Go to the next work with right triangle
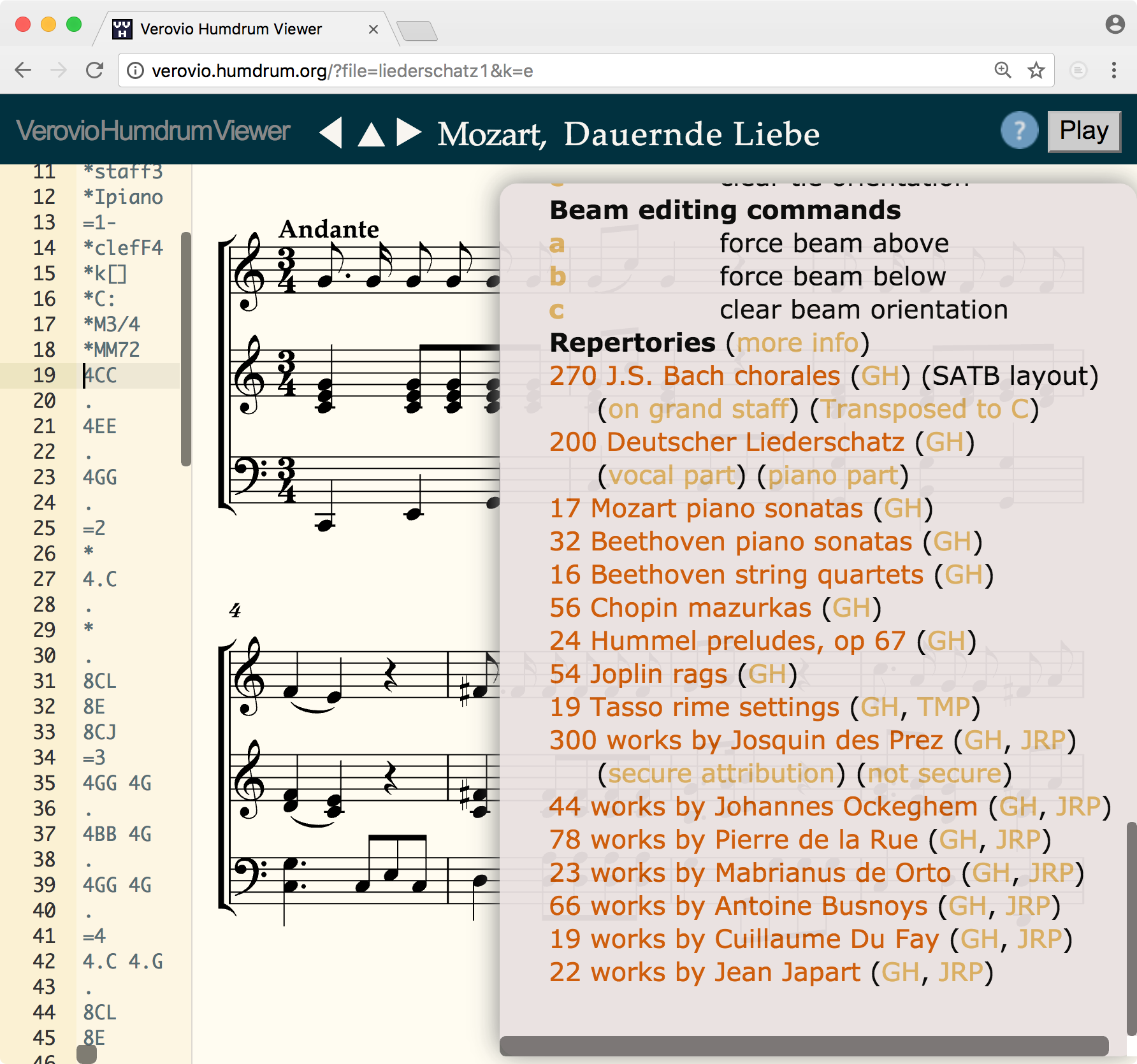 coord(409,133)
